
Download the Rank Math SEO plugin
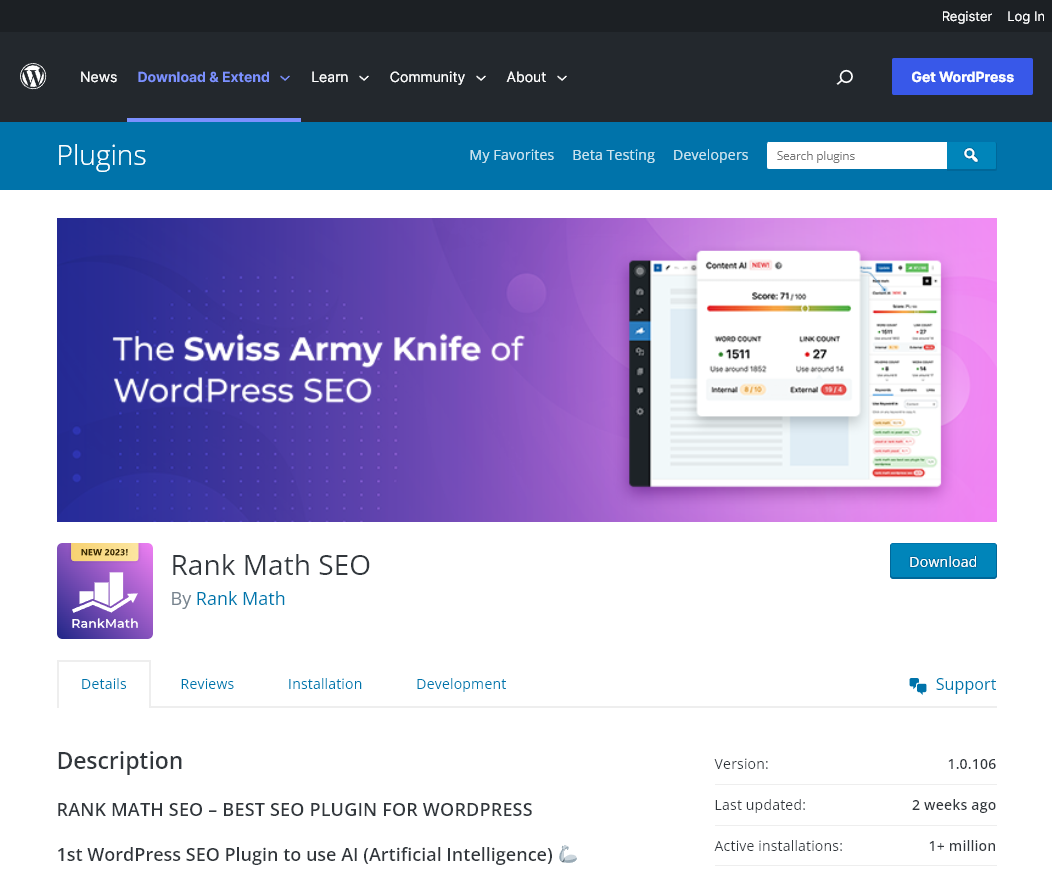pyautogui.click(x=943, y=561)
